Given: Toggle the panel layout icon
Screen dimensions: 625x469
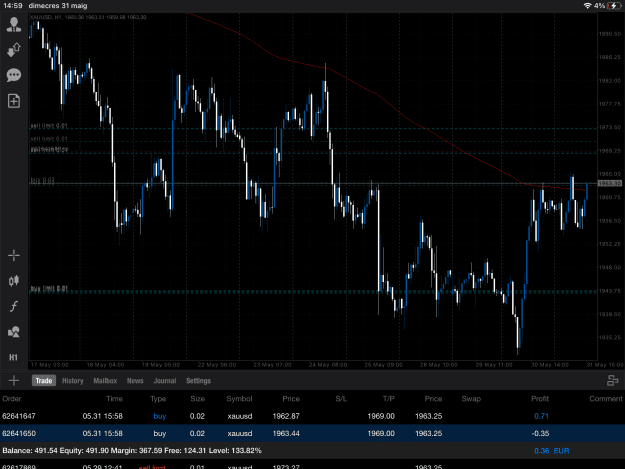Looking at the screenshot, I should click(612, 381).
